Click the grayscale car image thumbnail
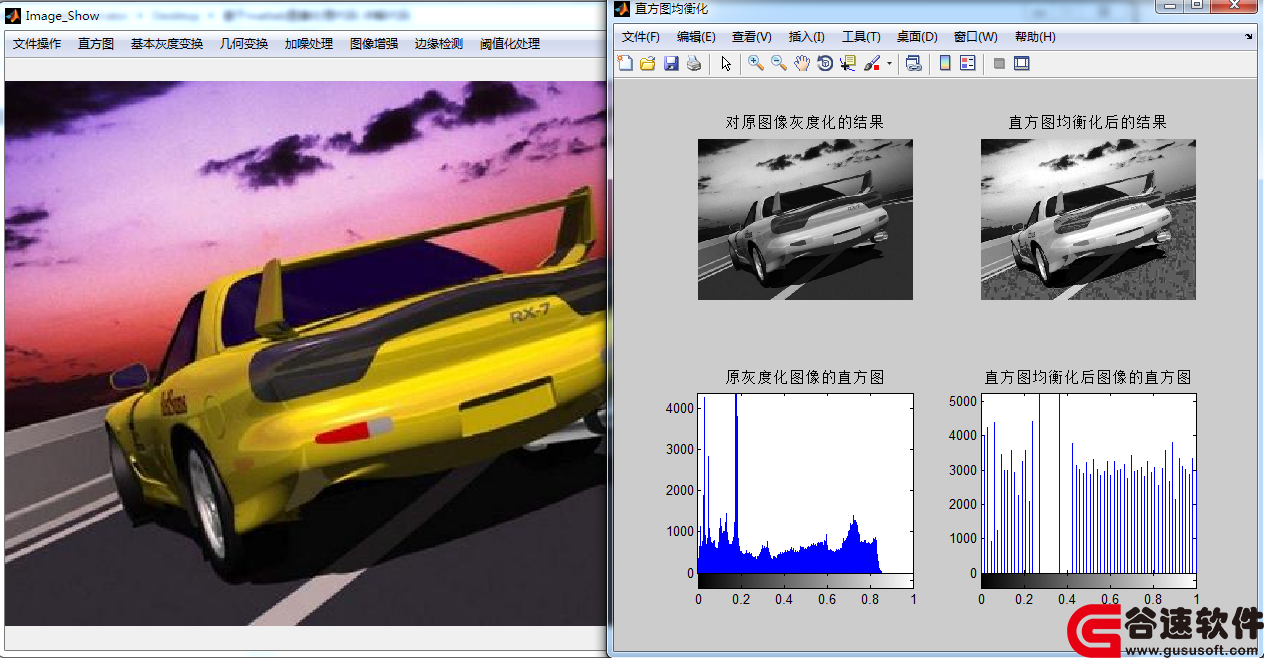Viewport: 1264px width, 658px height. [805, 219]
